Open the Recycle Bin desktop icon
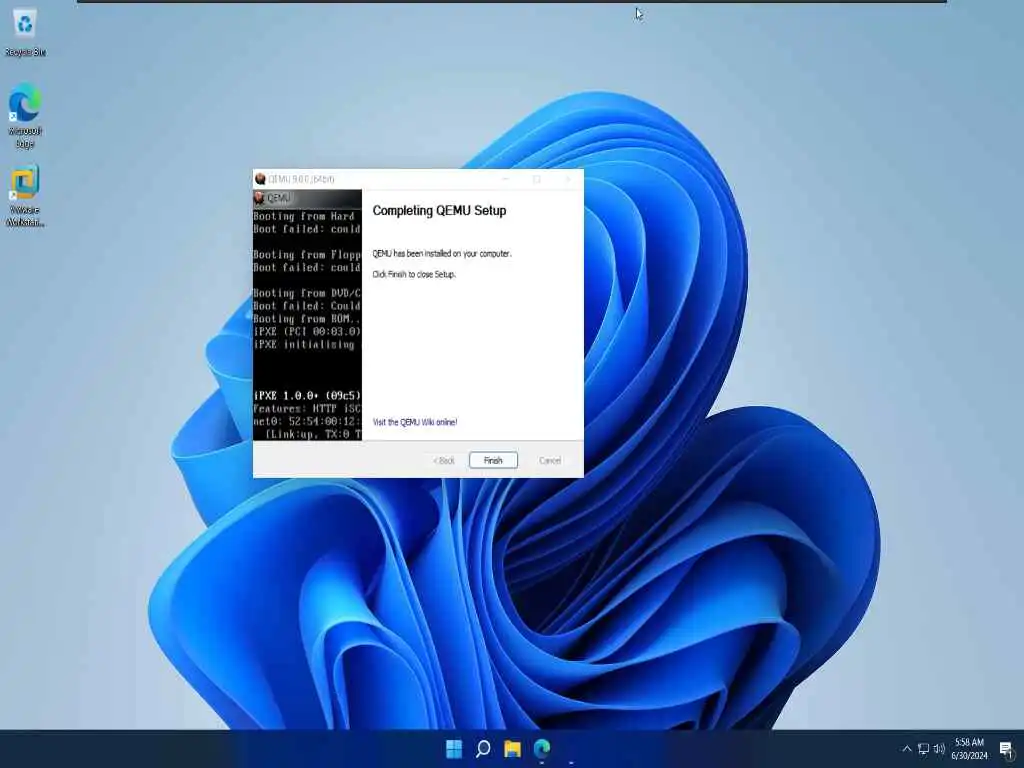The image size is (1024, 768). (x=25, y=33)
